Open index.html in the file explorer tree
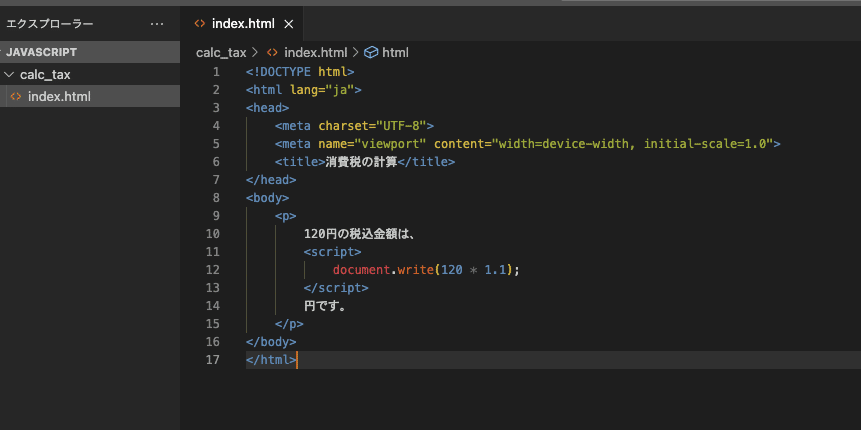Image resolution: width=861 pixels, height=430 pixels. click(x=59, y=96)
